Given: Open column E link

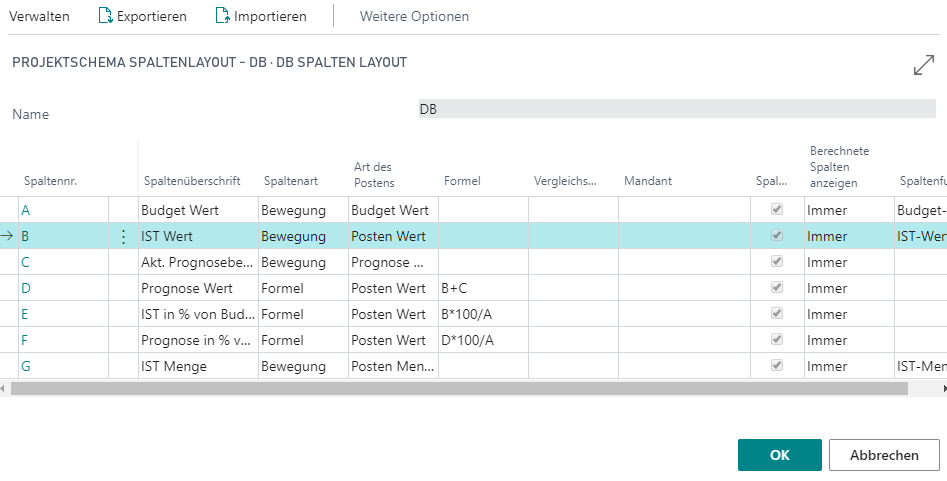Looking at the screenshot, I should click(25, 314).
